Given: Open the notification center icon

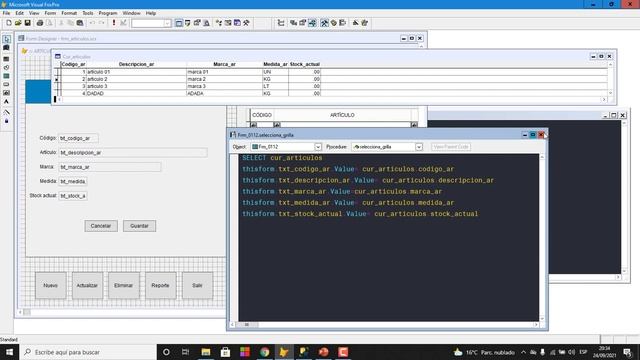Looking at the screenshot, I should tap(628, 352).
